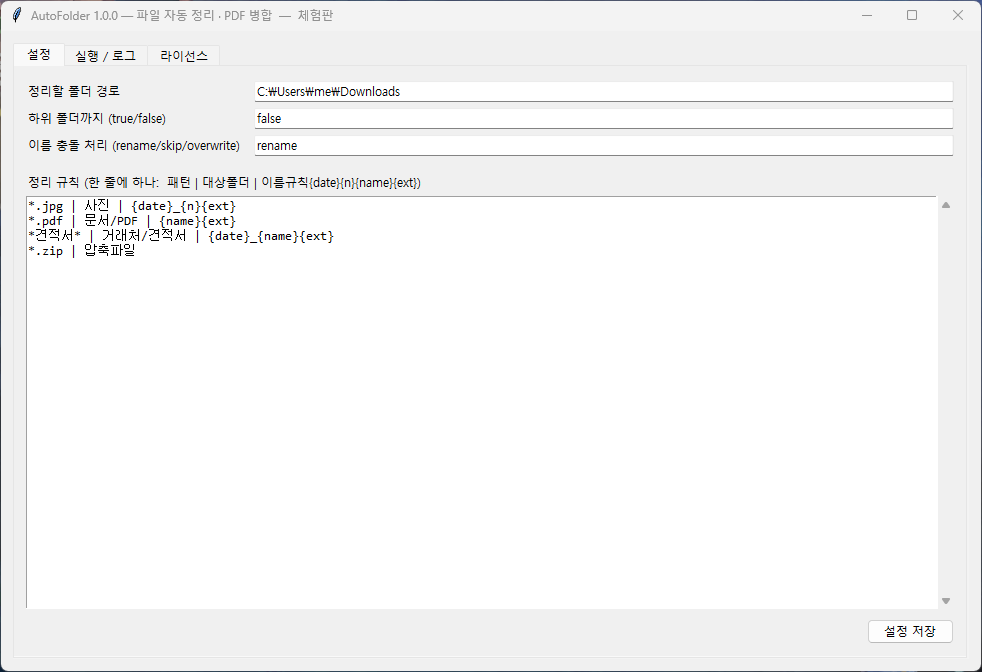Select the 설정 tab
The image size is (982, 672).
(39, 54)
